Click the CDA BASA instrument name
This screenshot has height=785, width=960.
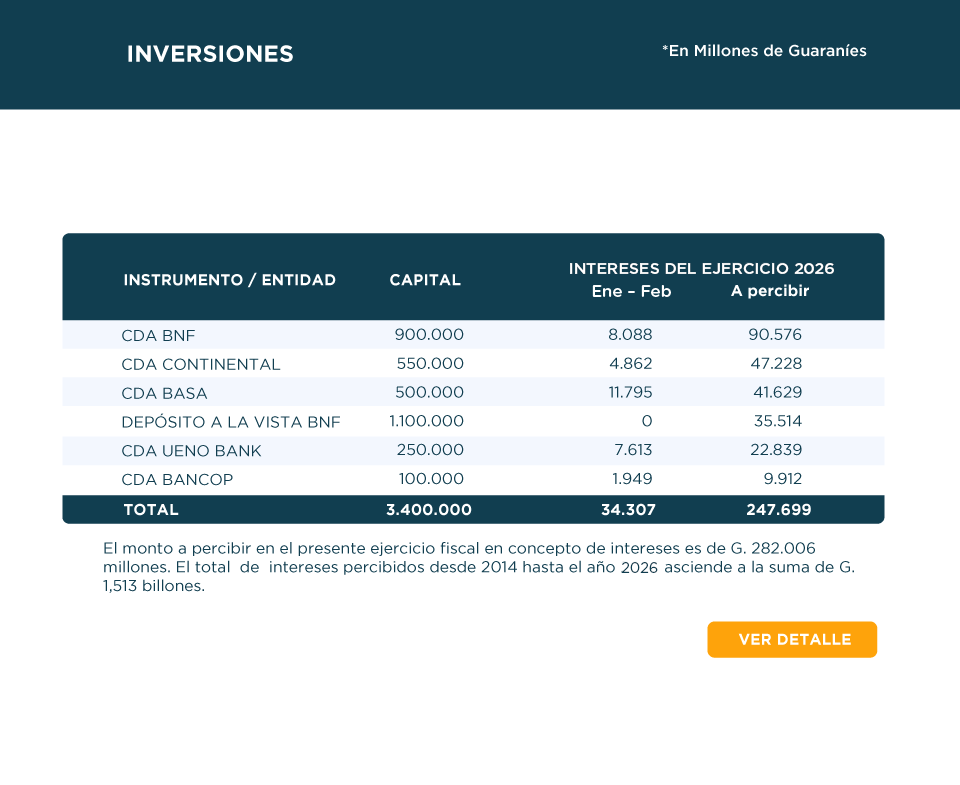click(x=164, y=393)
